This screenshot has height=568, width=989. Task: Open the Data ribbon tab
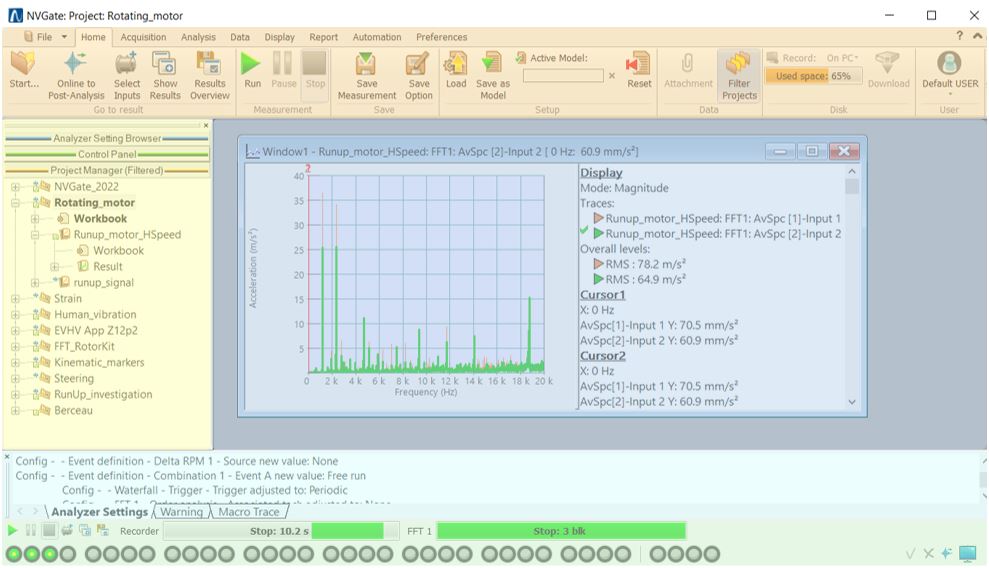240,37
